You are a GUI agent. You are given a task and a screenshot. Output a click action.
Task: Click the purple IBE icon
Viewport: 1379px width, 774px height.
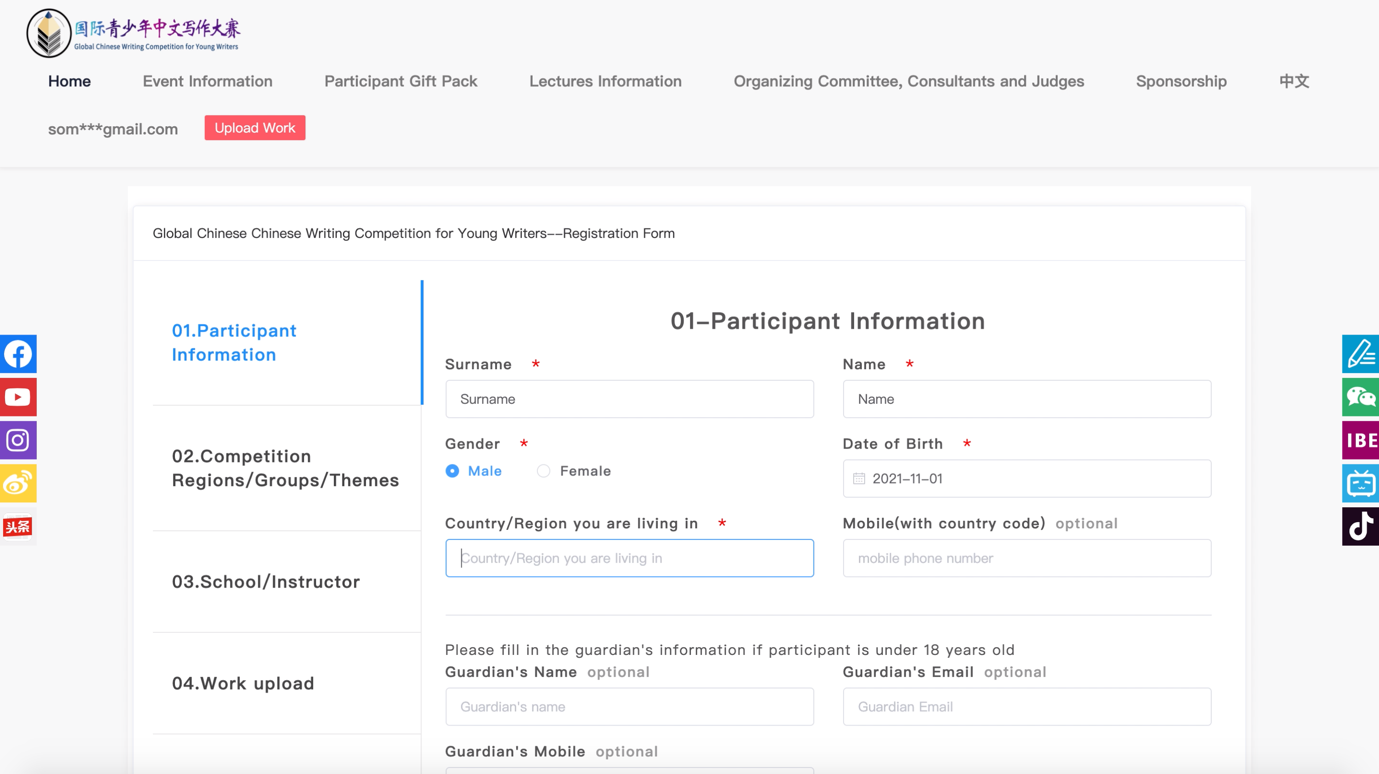(1360, 440)
